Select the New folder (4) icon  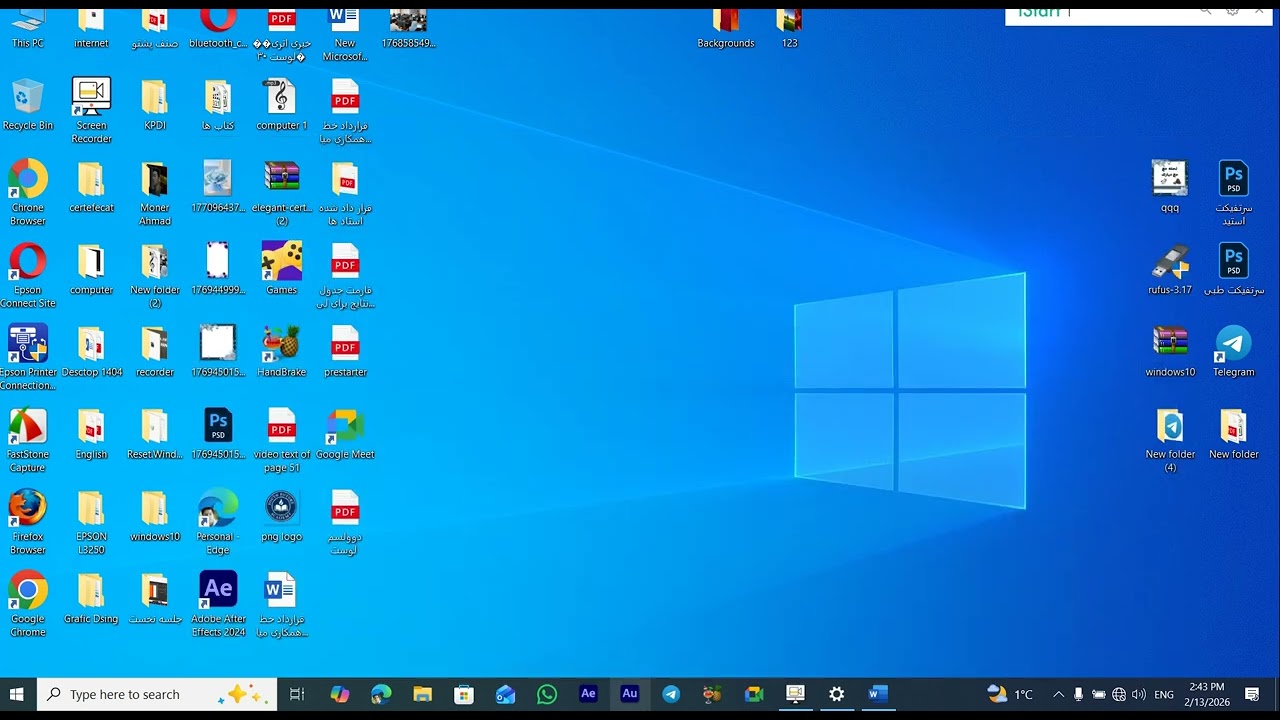(x=1170, y=440)
